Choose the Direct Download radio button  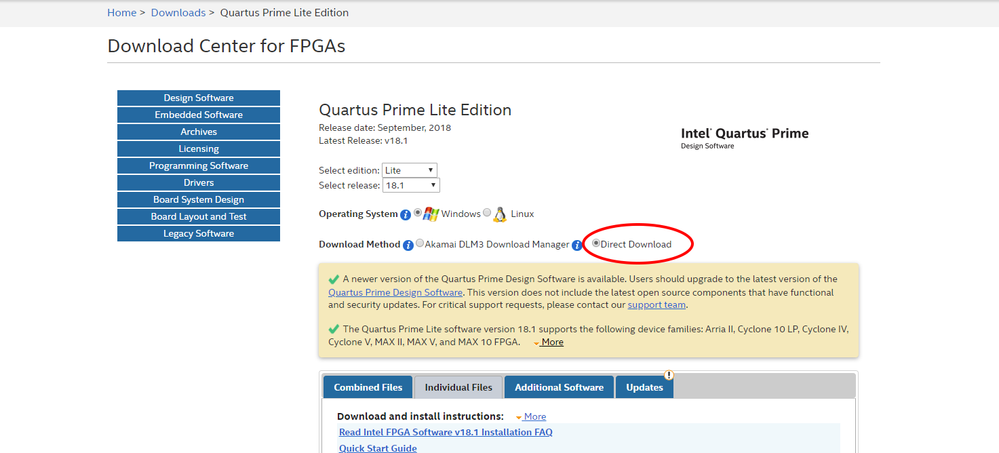click(596, 243)
